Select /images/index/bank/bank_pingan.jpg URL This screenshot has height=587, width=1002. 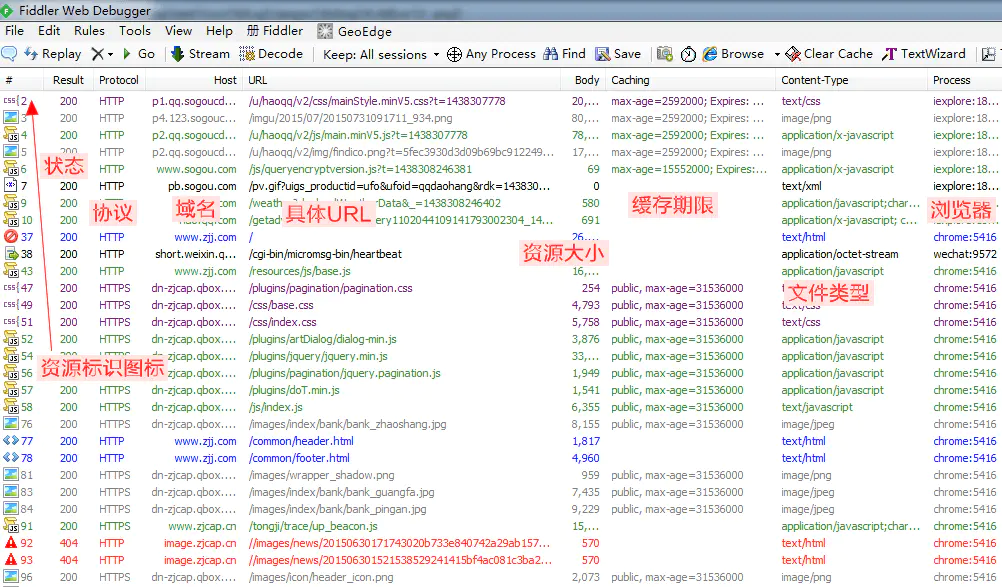click(337, 509)
